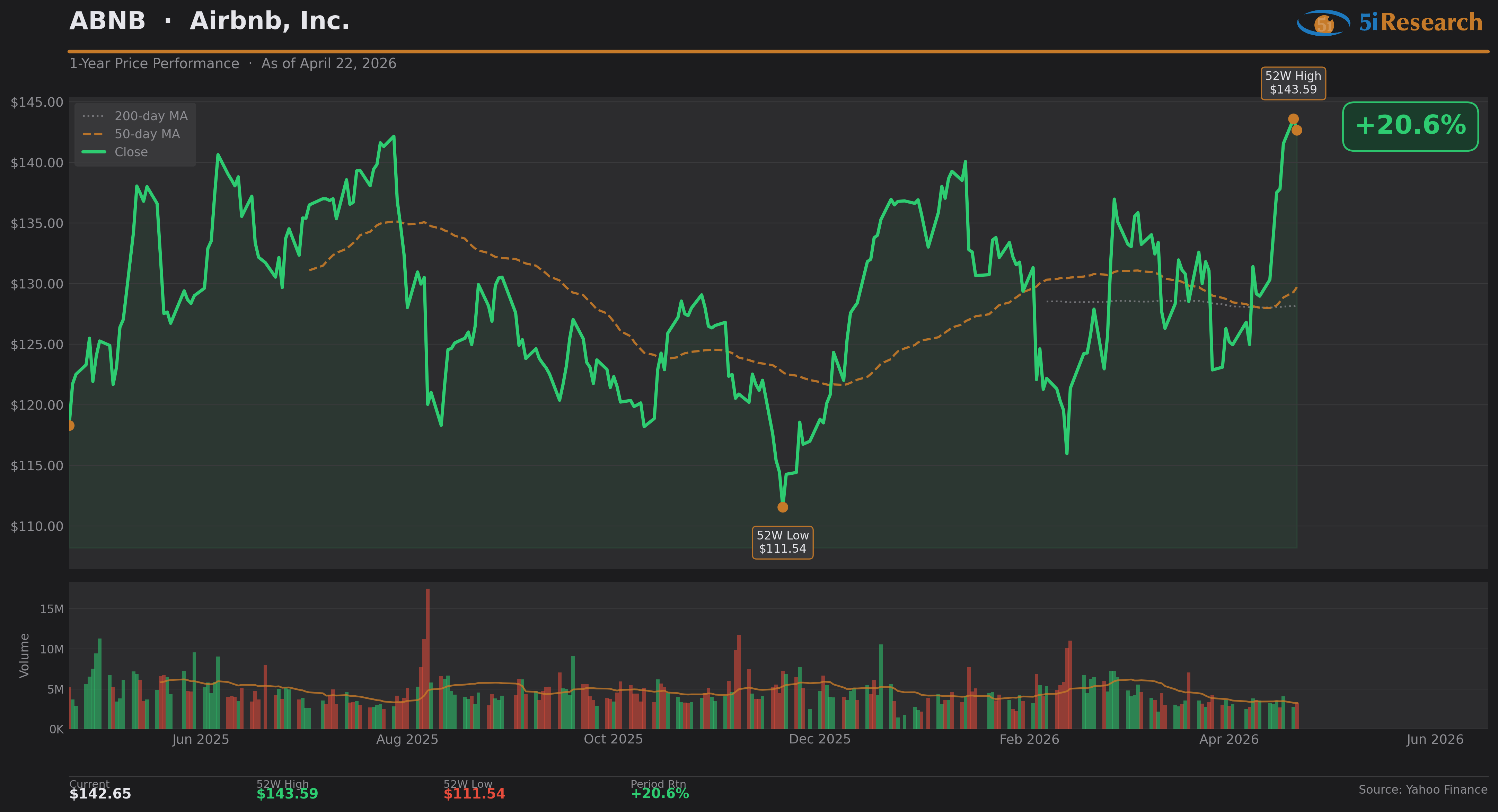
Task: Click the current price dot below the high
Action: click(1297, 130)
